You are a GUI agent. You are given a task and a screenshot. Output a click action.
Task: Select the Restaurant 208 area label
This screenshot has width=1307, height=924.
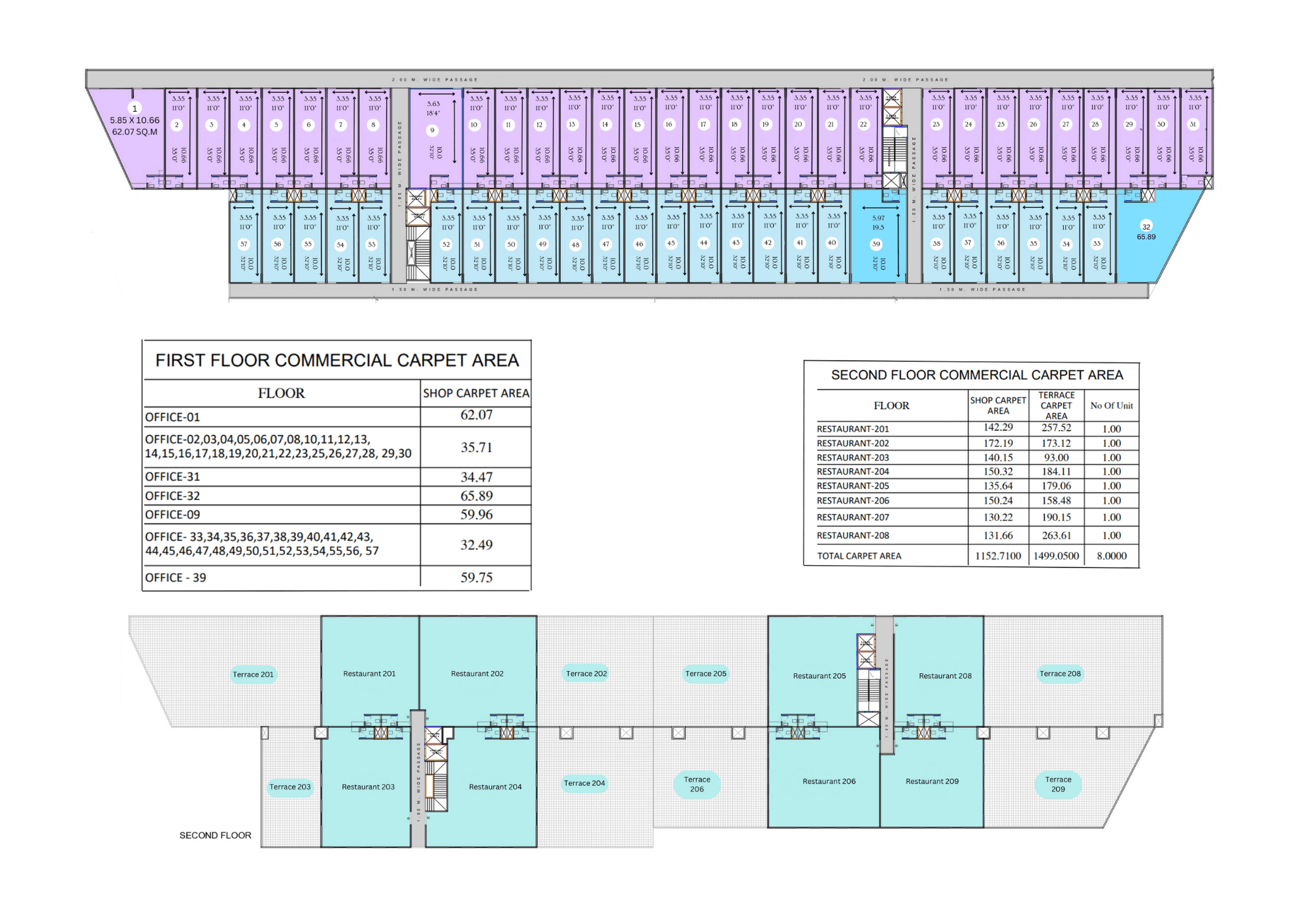945,676
